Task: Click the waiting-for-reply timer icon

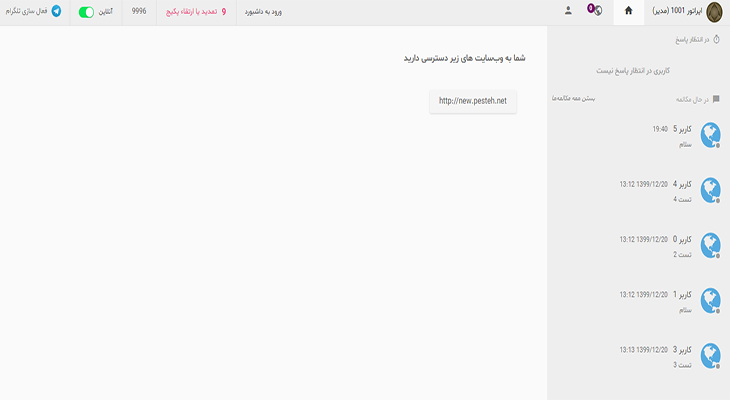Action: point(716,40)
